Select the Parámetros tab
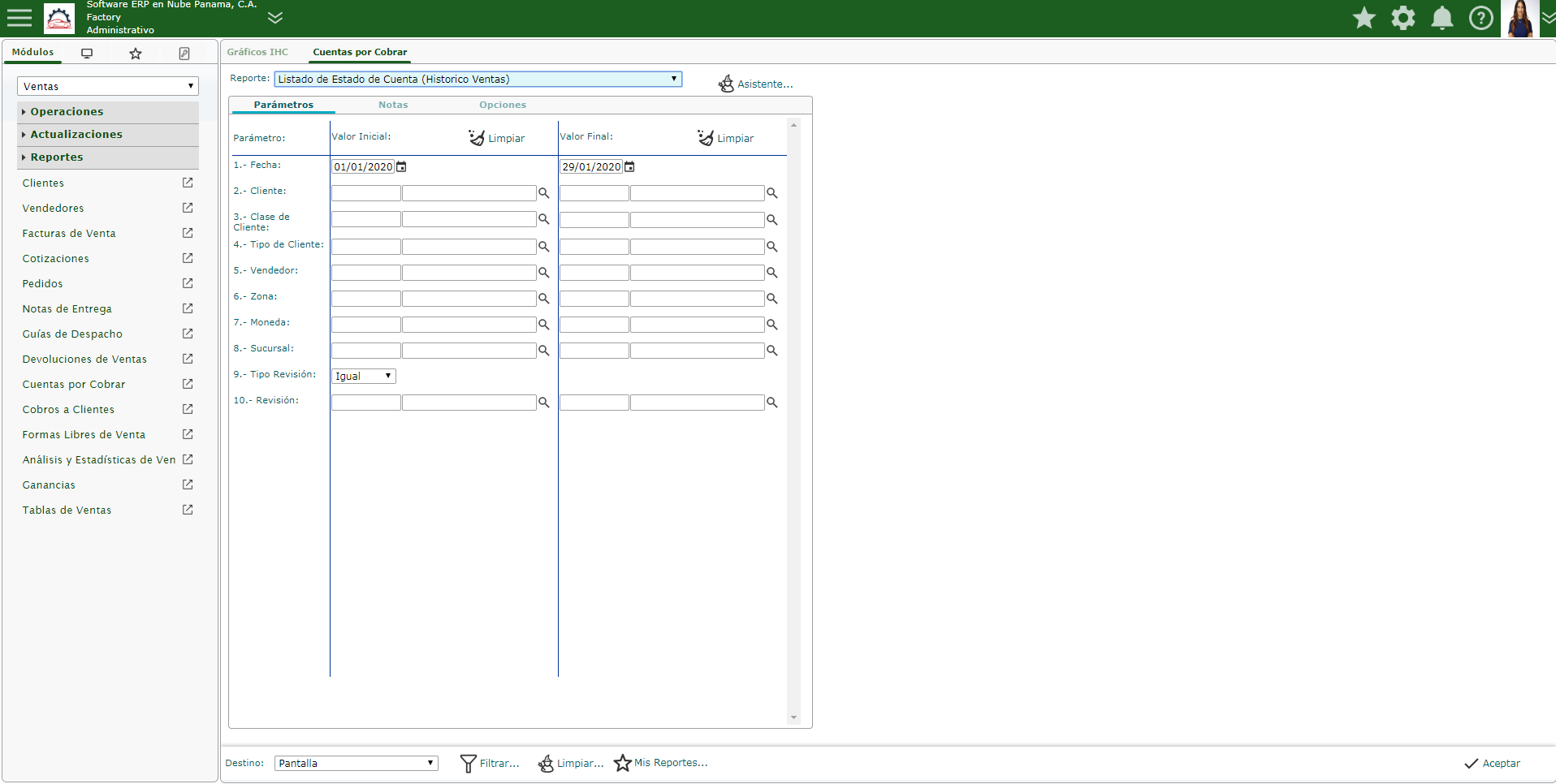This screenshot has width=1556, height=784. pos(283,105)
